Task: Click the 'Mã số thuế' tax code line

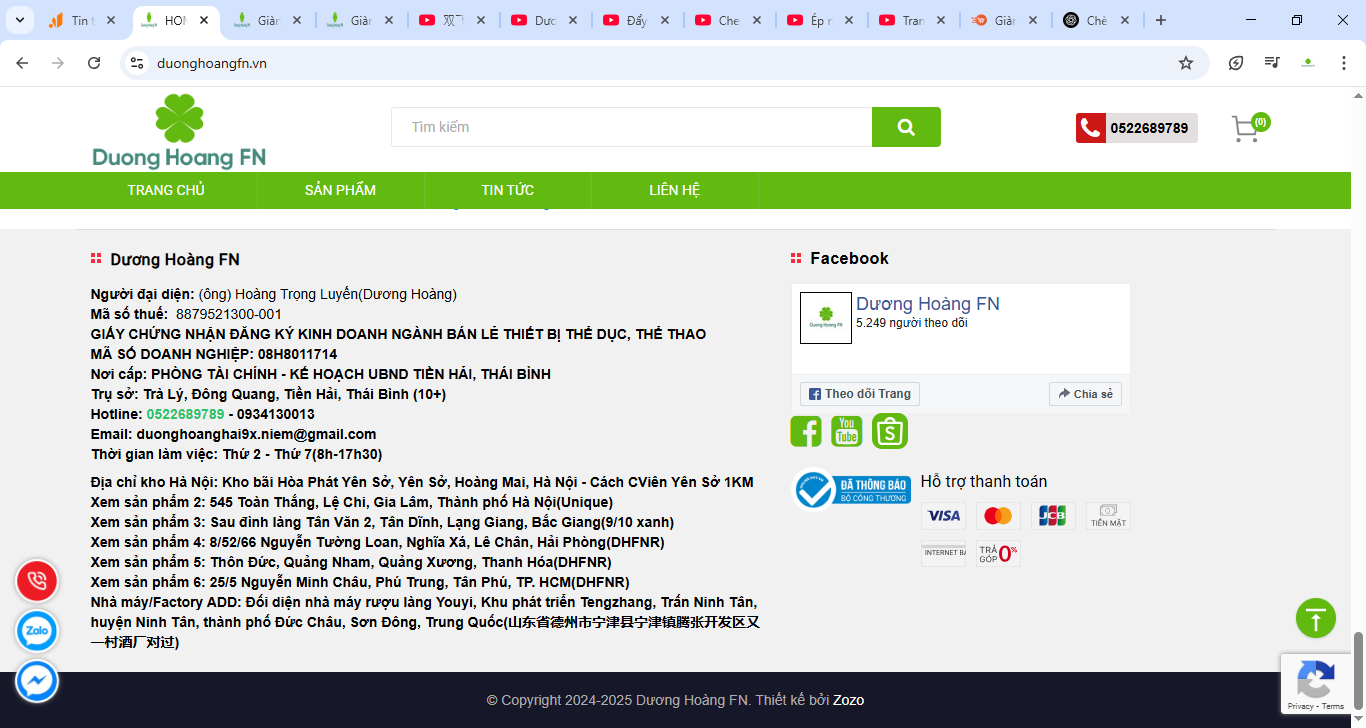Action: [x=186, y=314]
